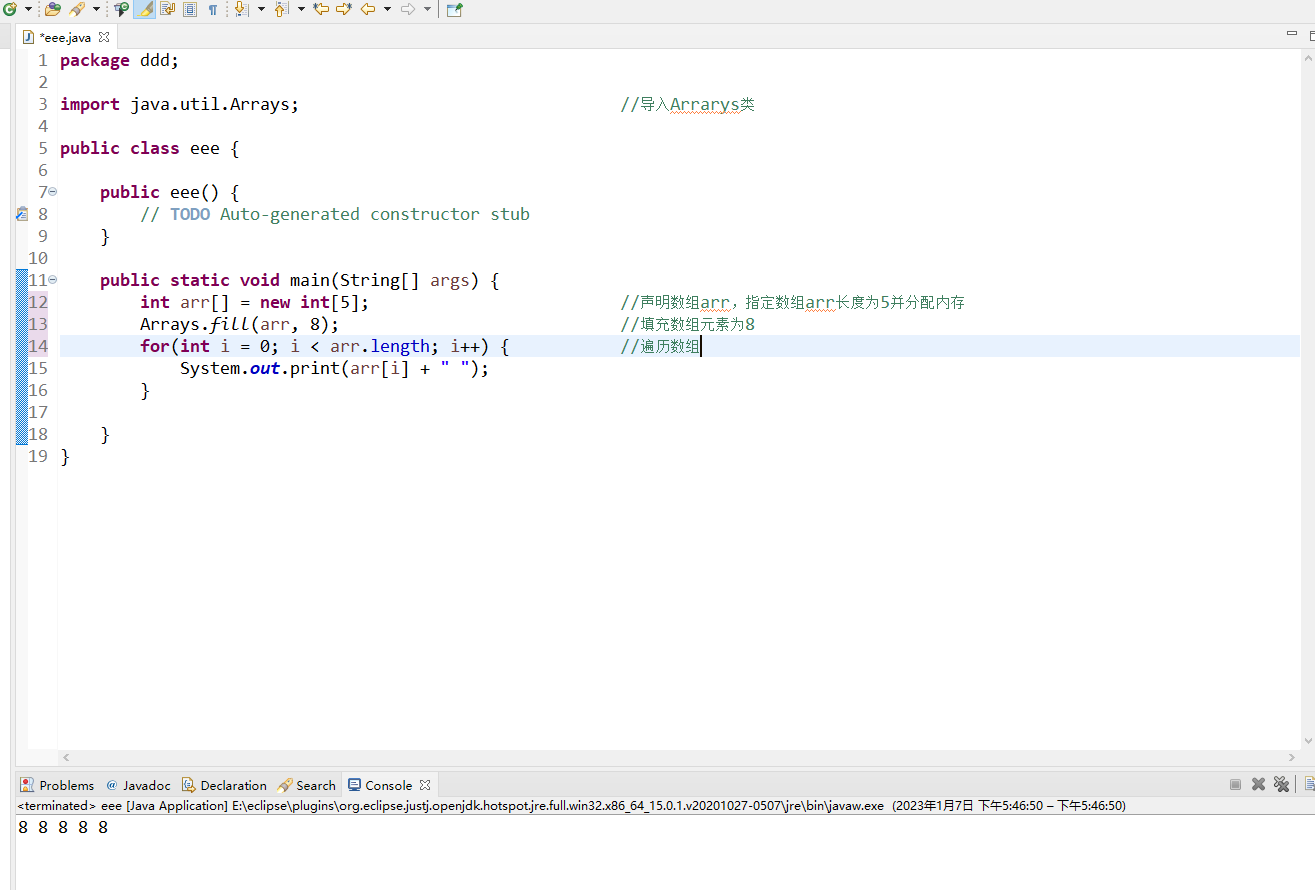Screen dimensions: 1315x890
Task: Toggle the Mark Occurrences highlighter icon
Action: point(143,9)
